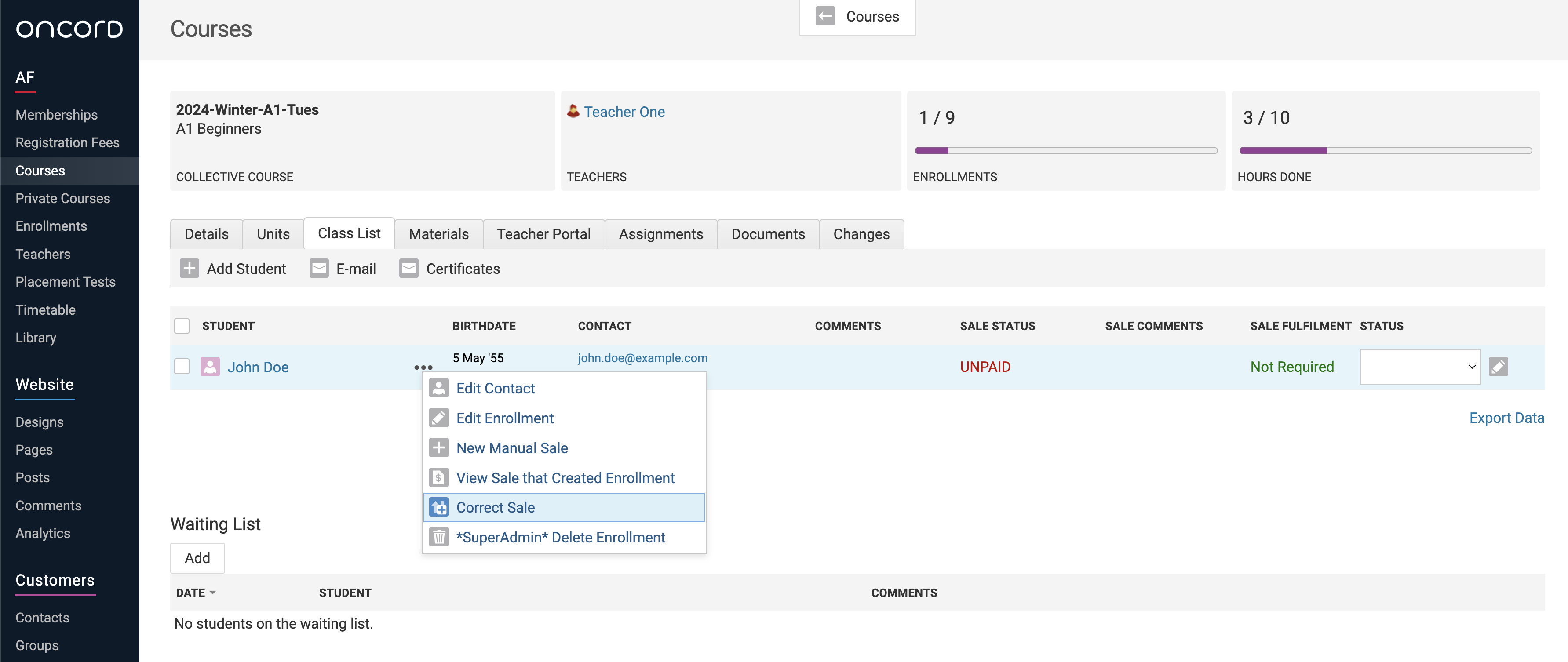Viewport: 1568px width, 662px height.
Task: Tick the select-all checkbox in table header
Action: 182,326
